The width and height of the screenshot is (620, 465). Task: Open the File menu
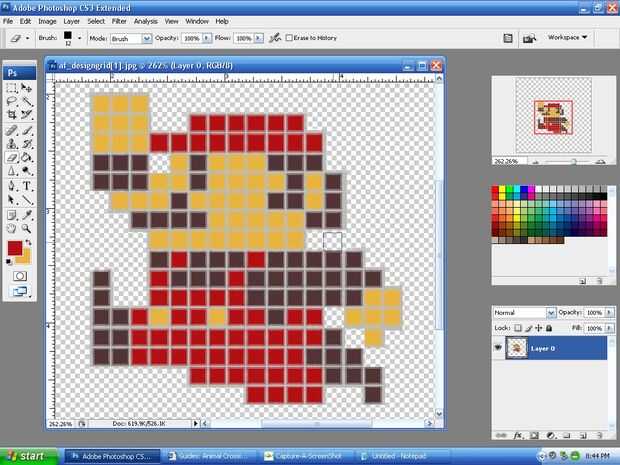pyautogui.click(x=8, y=21)
